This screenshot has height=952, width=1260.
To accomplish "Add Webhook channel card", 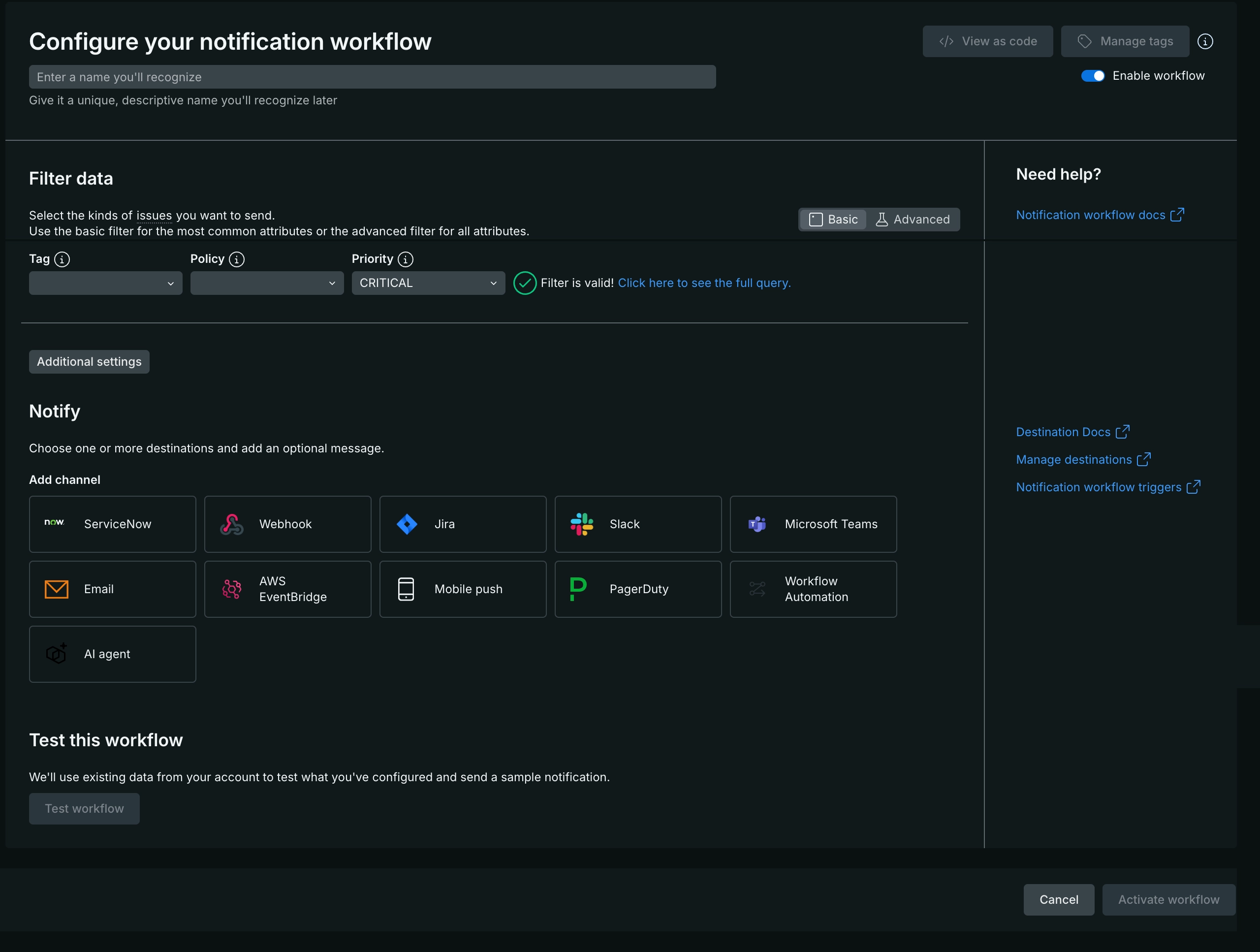I will point(287,524).
